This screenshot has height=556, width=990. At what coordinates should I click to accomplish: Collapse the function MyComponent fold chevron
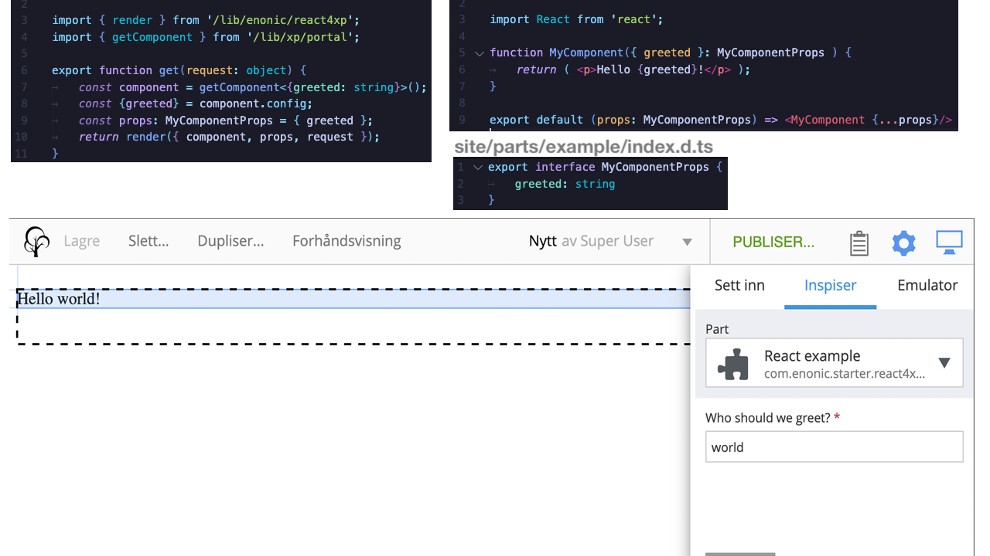(479, 54)
